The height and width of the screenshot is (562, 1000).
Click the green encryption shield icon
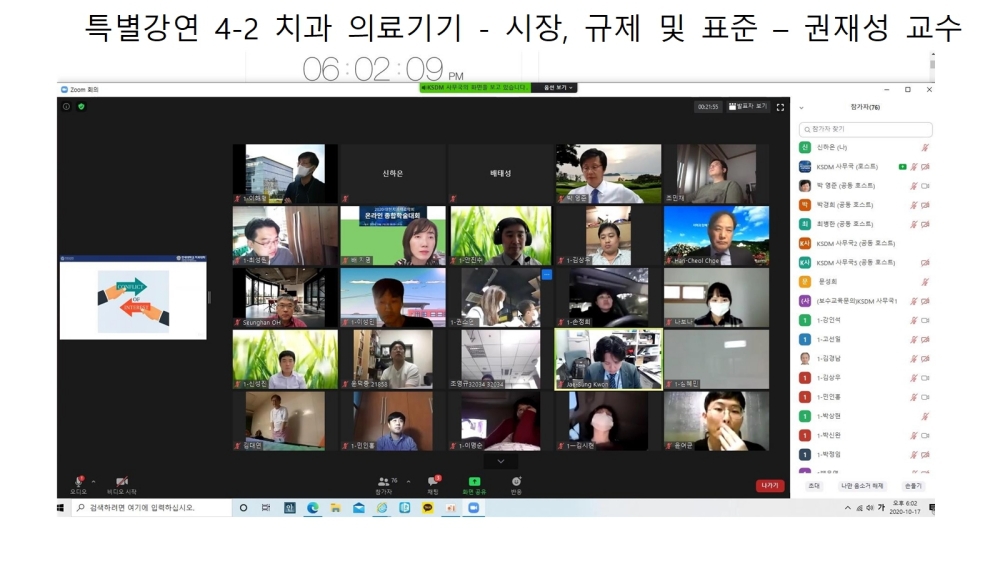click(x=81, y=106)
